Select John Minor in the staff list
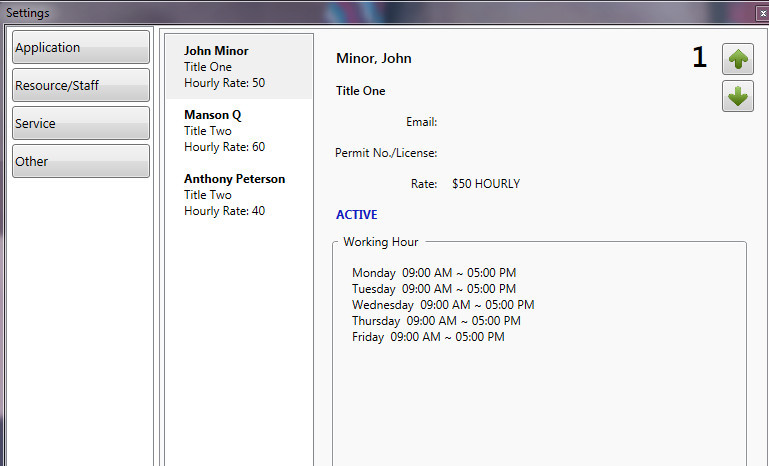Screen dimensions: 769x466 point(239,67)
